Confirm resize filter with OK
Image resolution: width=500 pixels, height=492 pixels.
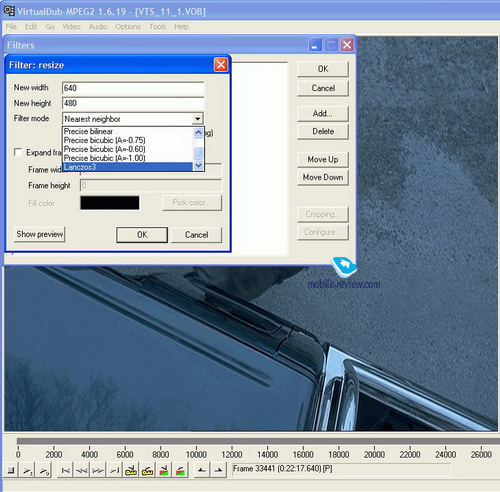pyautogui.click(x=142, y=235)
